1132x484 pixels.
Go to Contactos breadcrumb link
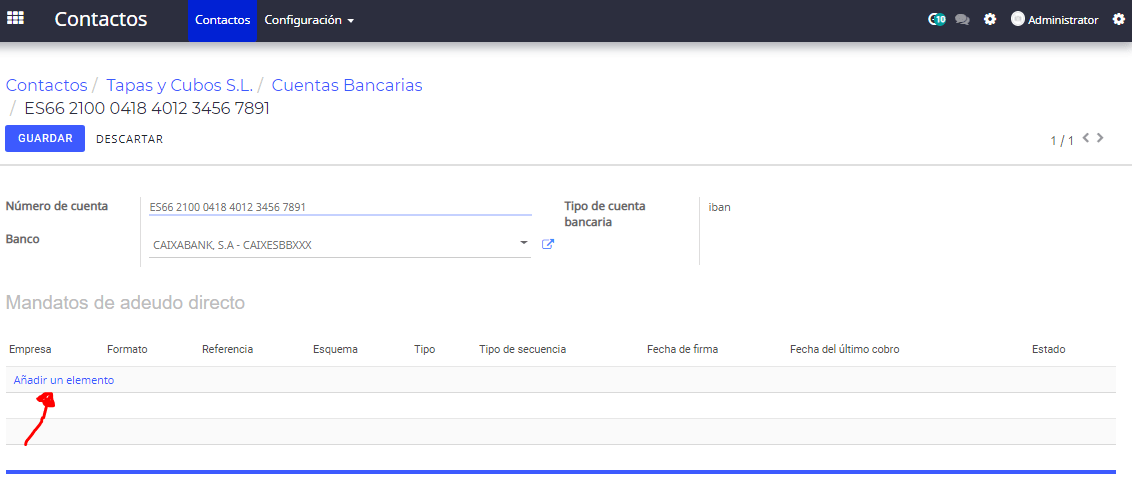(46, 85)
